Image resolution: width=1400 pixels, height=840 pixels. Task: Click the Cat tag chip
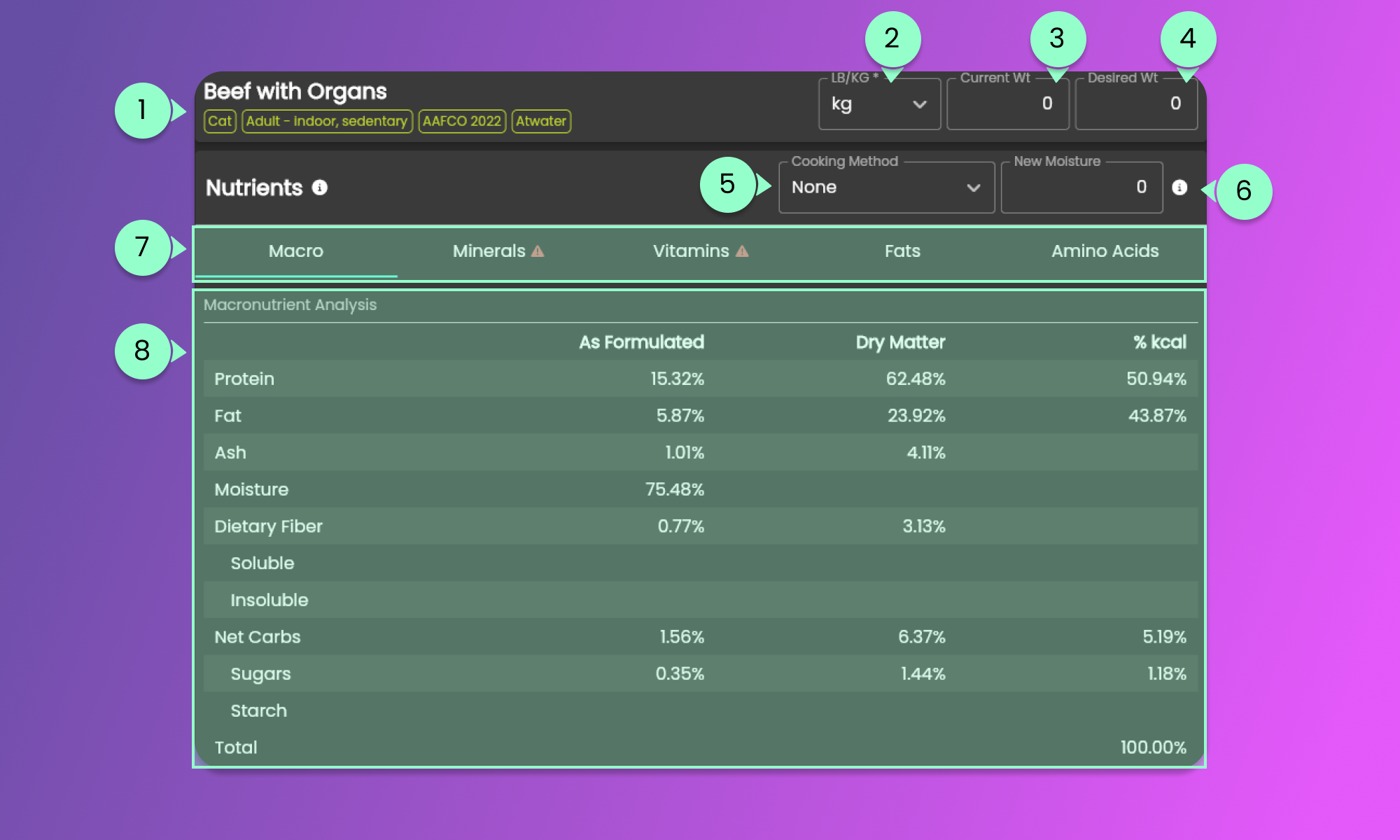pos(220,121)
